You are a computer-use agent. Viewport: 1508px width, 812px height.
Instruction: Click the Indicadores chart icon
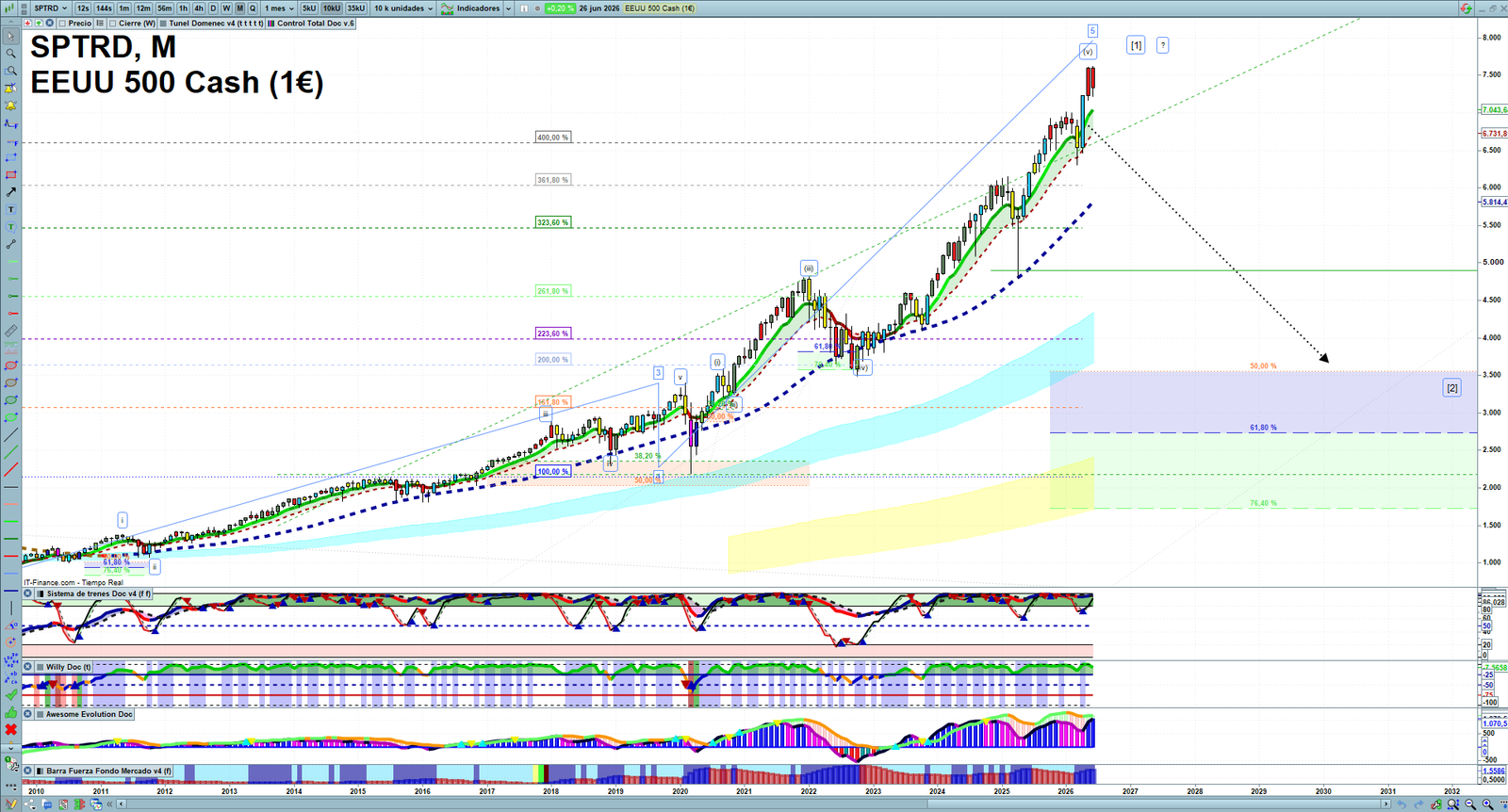click(x=447, y=8)
